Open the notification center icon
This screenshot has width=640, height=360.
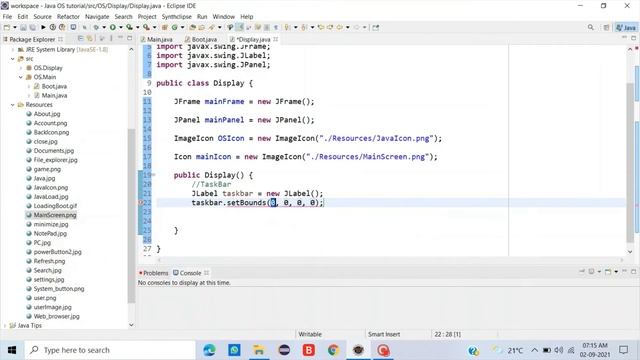coord(623,350)
